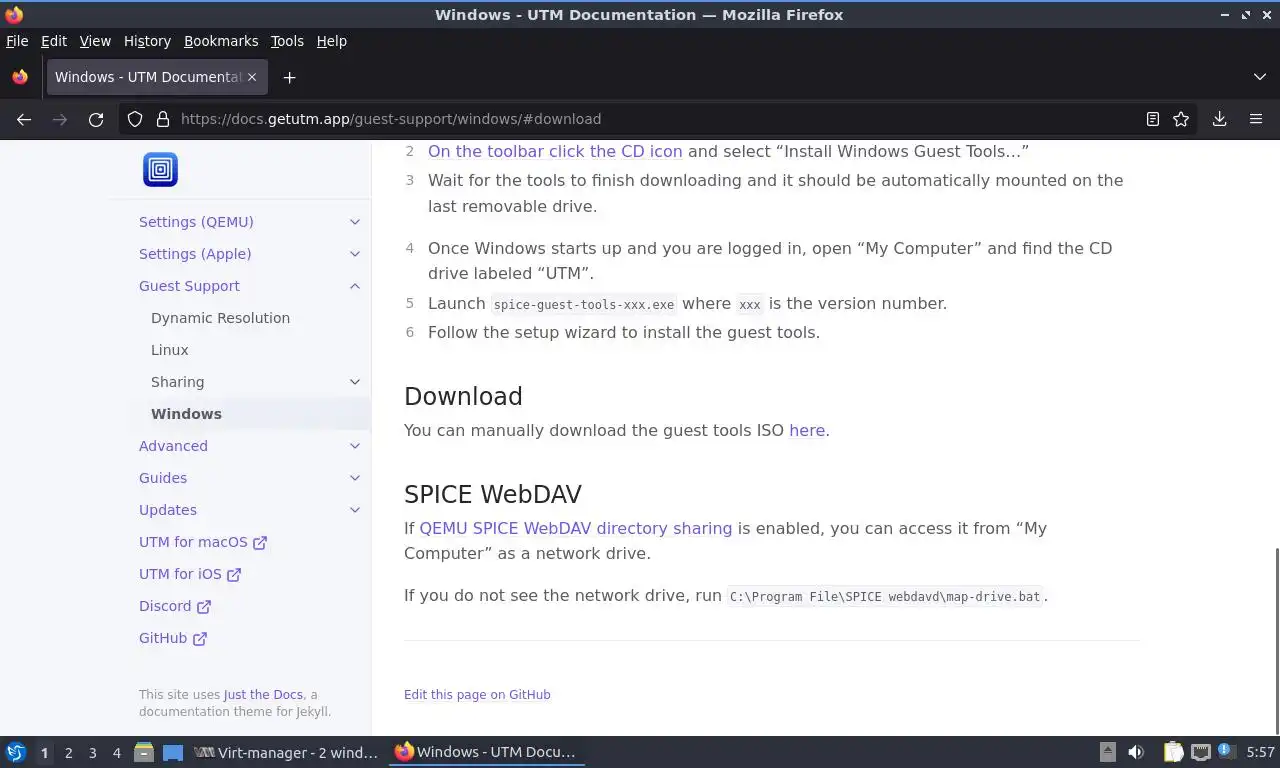
Task: Bookmark this page with the star icon
Action: pyautogui.click(x=1181, y=119)
